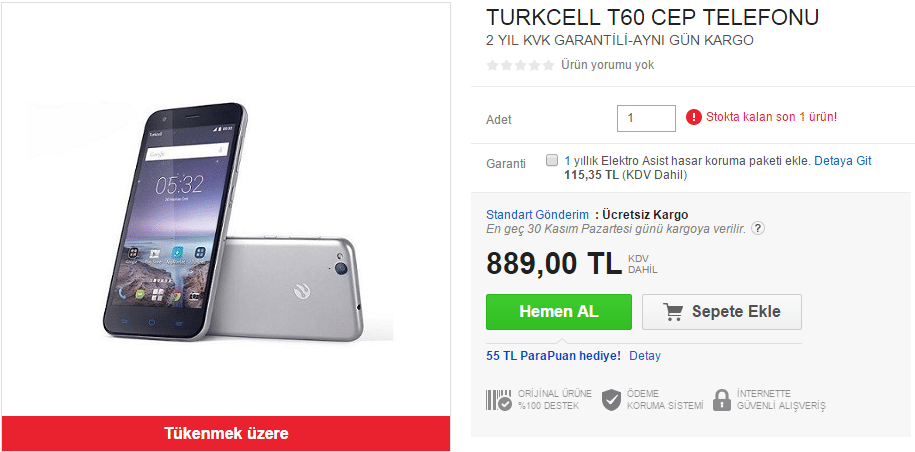Click the 889,00 TL price

coord(553,264)
